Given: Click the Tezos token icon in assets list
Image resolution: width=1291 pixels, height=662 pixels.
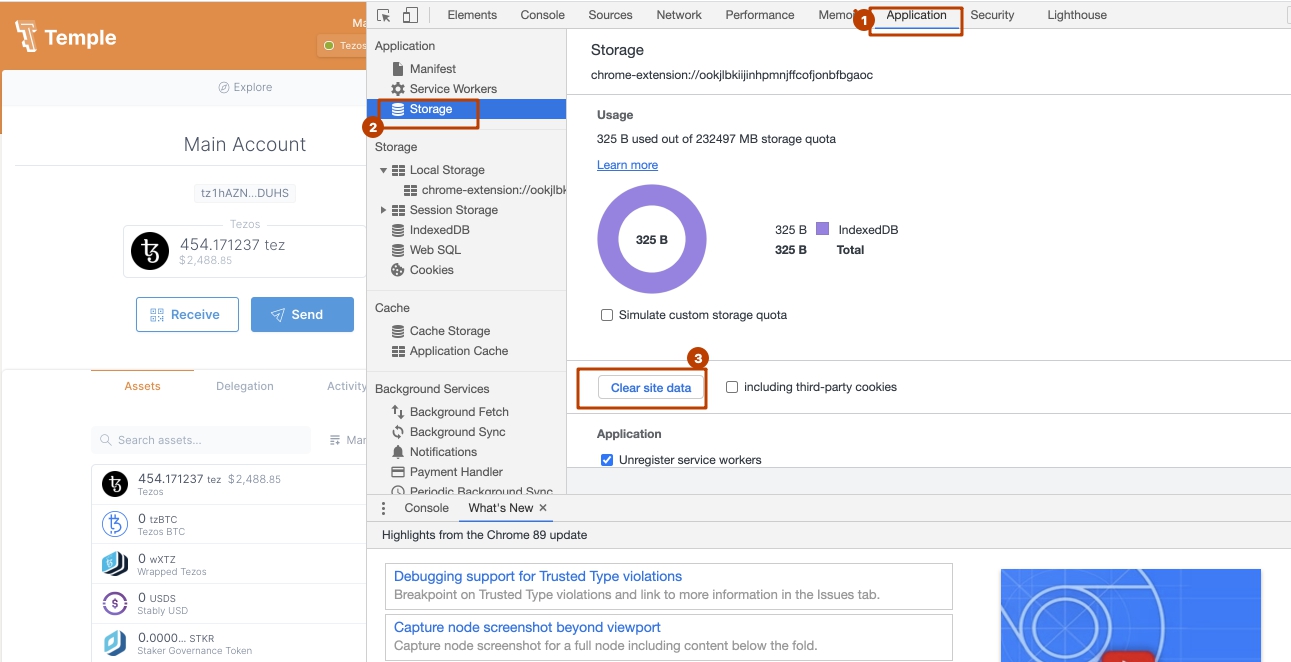Looking at the screenshot, I should 116,485.
